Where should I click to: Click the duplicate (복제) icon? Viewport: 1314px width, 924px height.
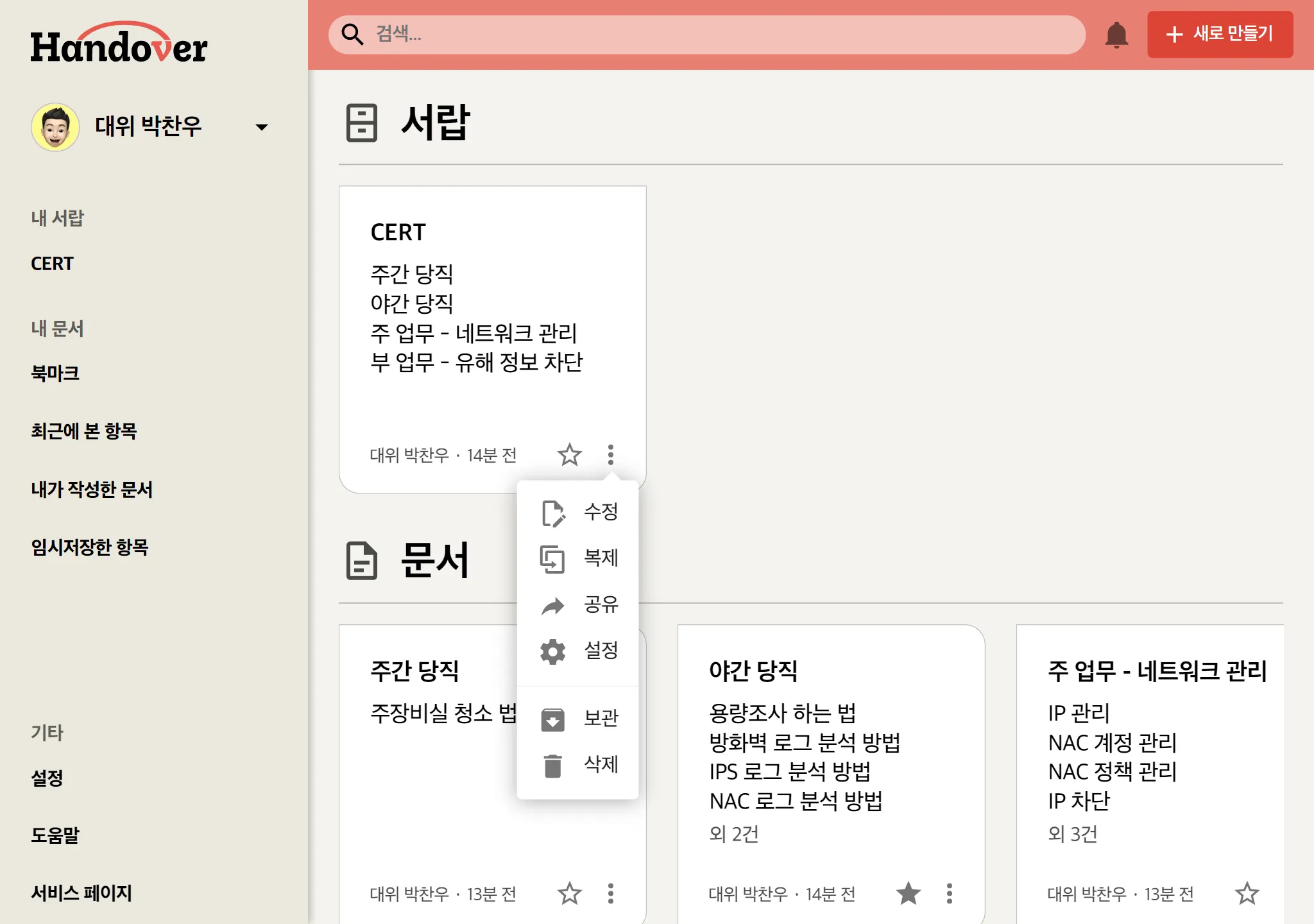(x=552, y=559)
